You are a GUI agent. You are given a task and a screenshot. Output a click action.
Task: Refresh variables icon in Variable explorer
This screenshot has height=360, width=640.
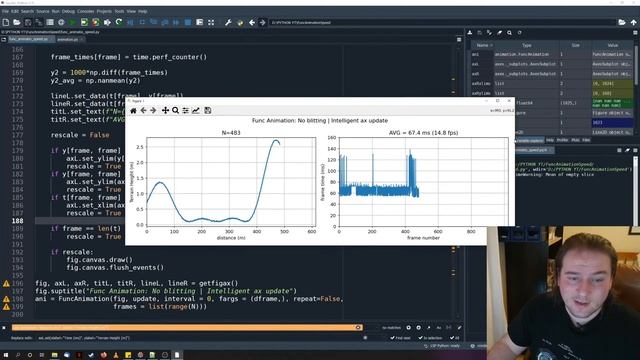[x=520, y=33]
